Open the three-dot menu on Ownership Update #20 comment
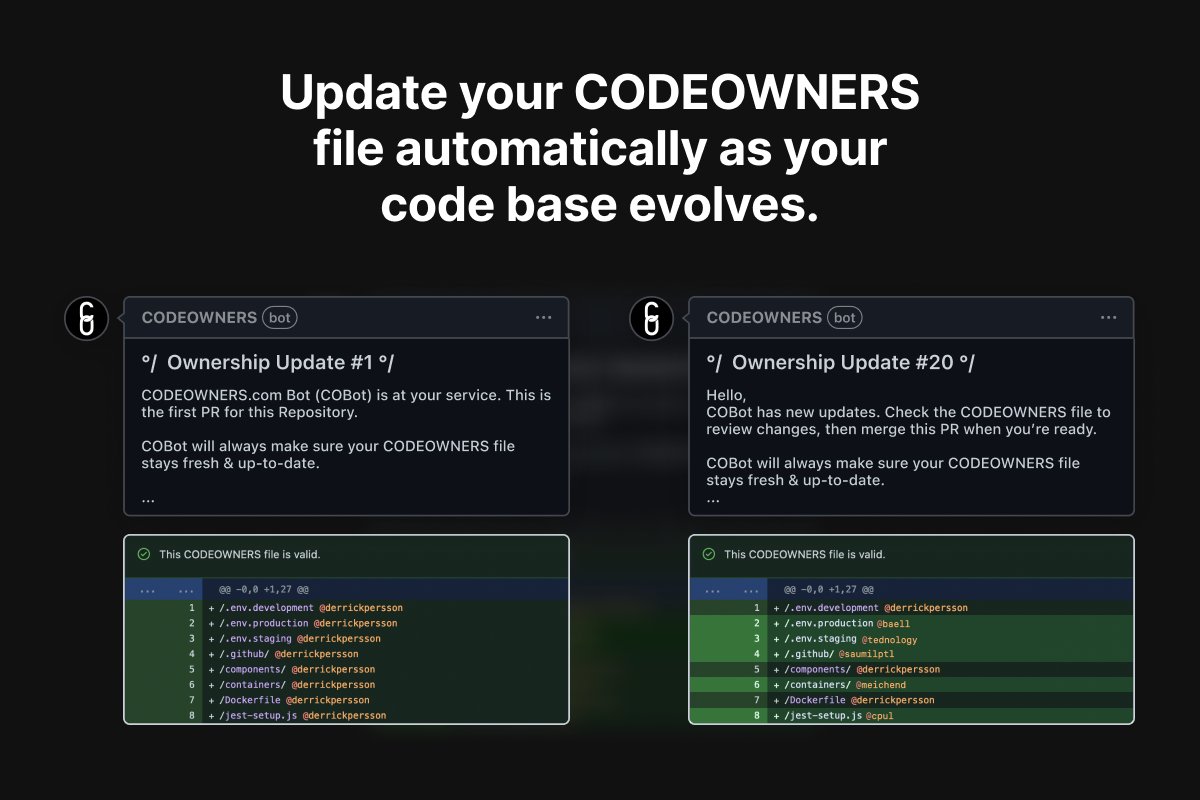 [x=1108, y=317]
